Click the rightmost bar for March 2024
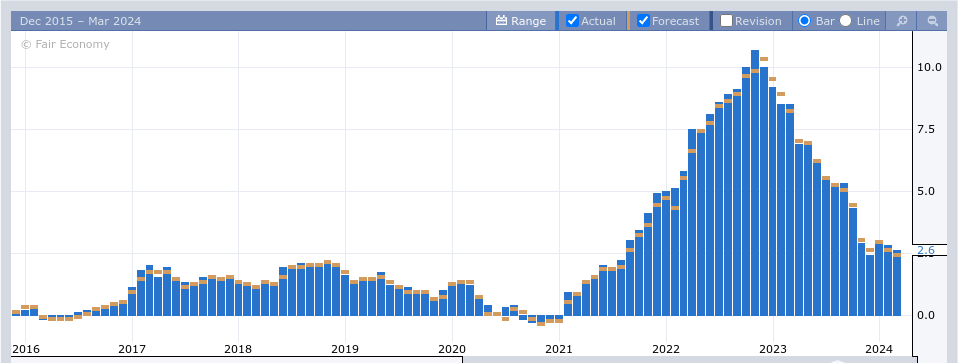Screen dimensions: 958x363 (897, 283)
